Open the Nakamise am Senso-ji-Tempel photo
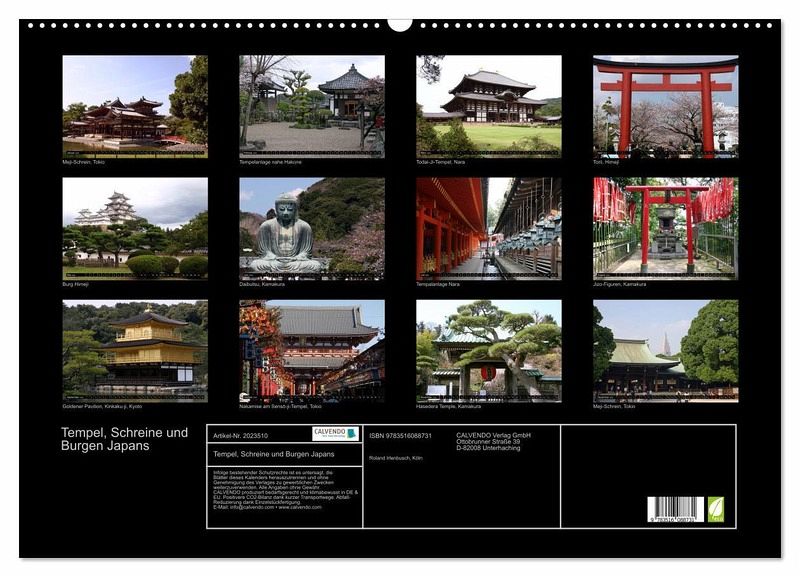The image size is (800, 577). (312, 351)
